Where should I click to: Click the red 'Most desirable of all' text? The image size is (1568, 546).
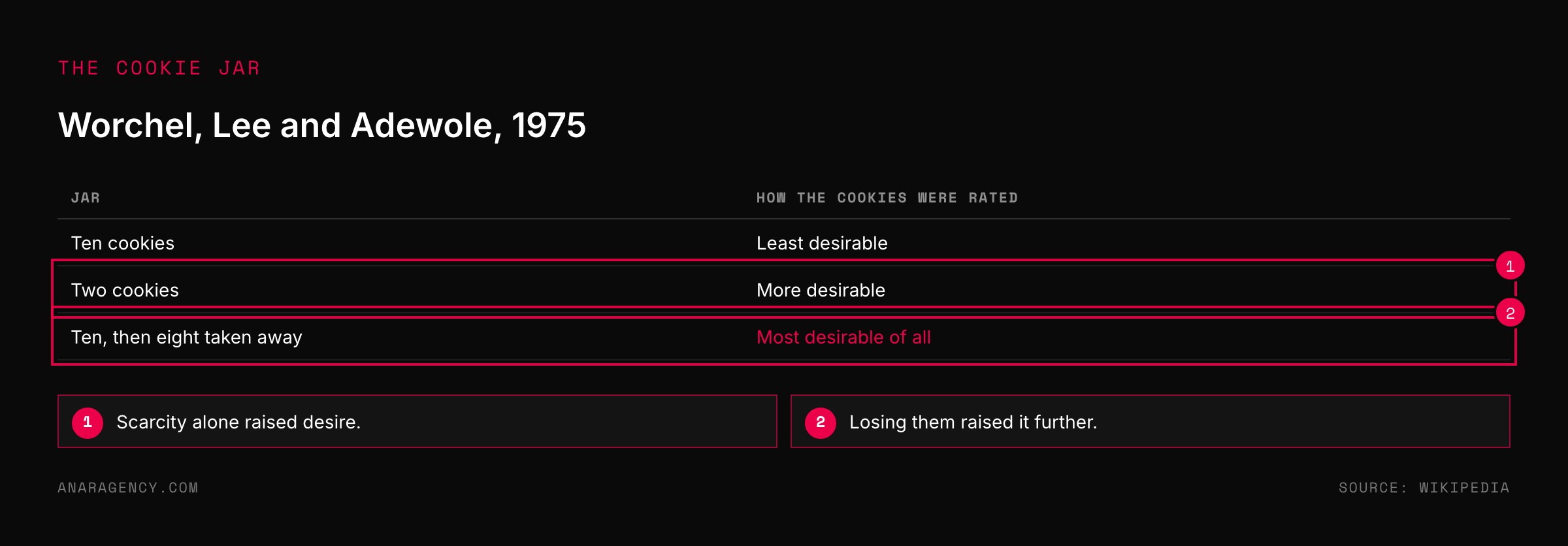pos(843,337)
